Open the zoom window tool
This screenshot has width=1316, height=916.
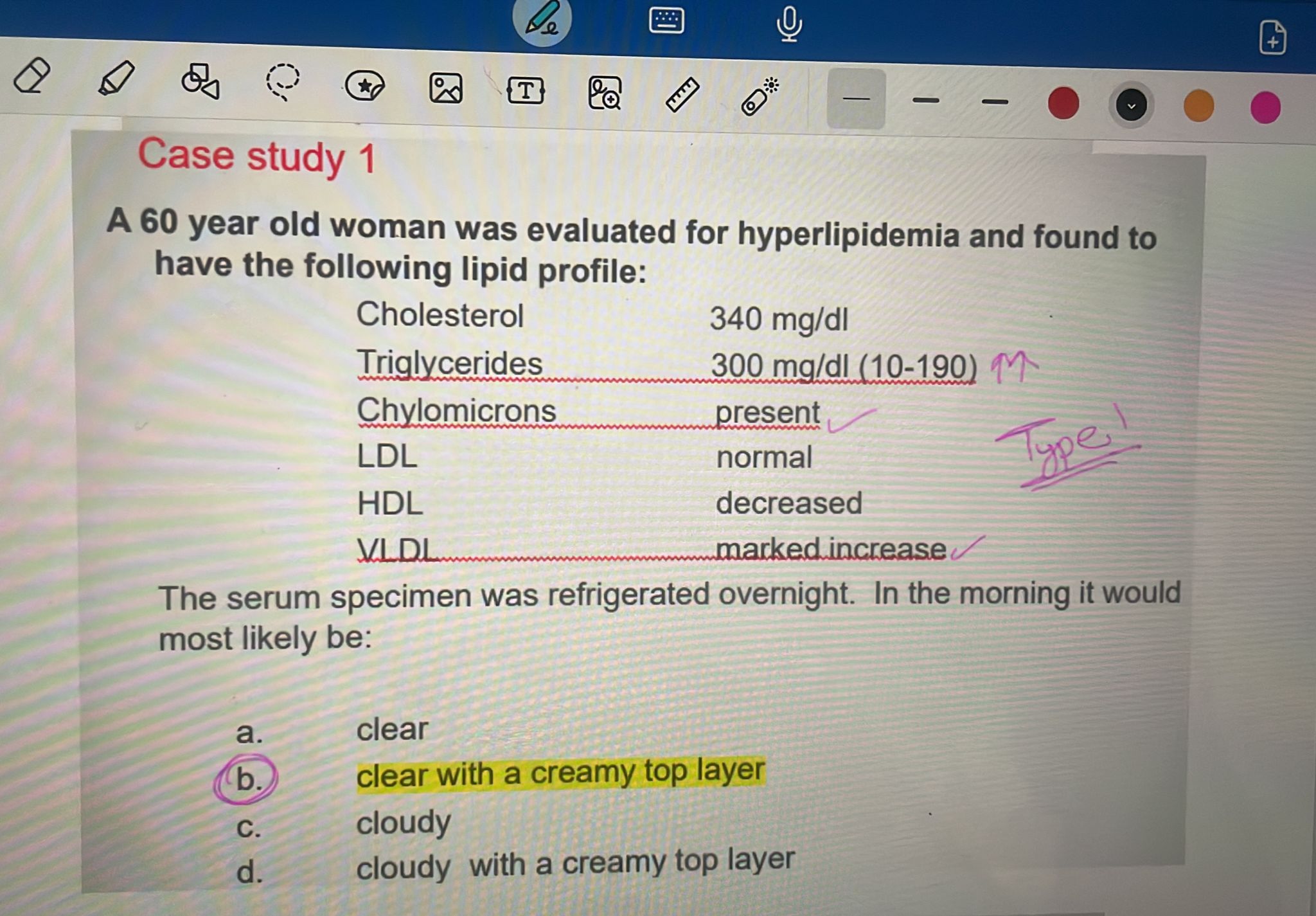605,94
